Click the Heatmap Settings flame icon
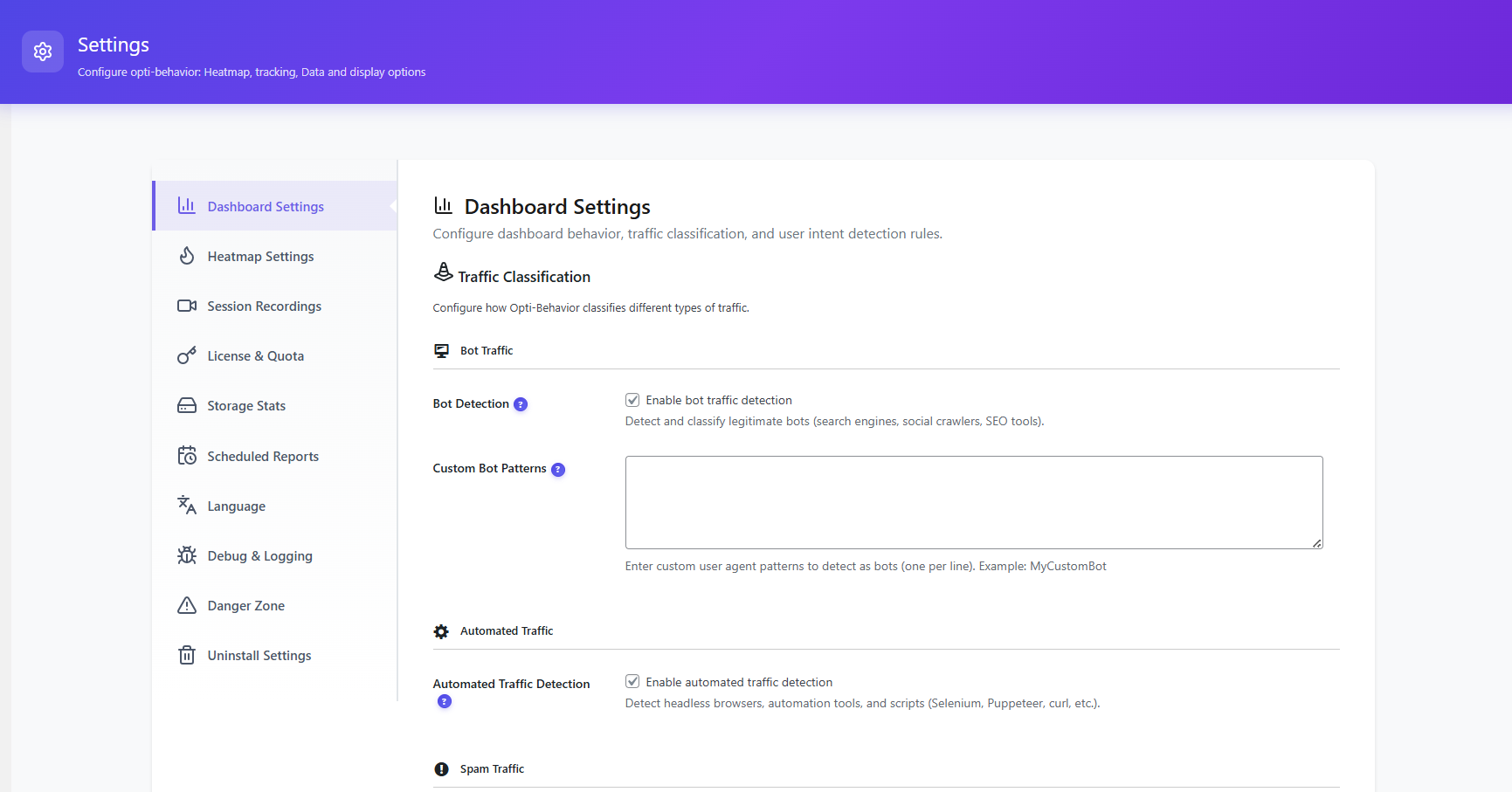This screenshot has width=1512, height=792. pyautogui.click(x=187, y=256)
